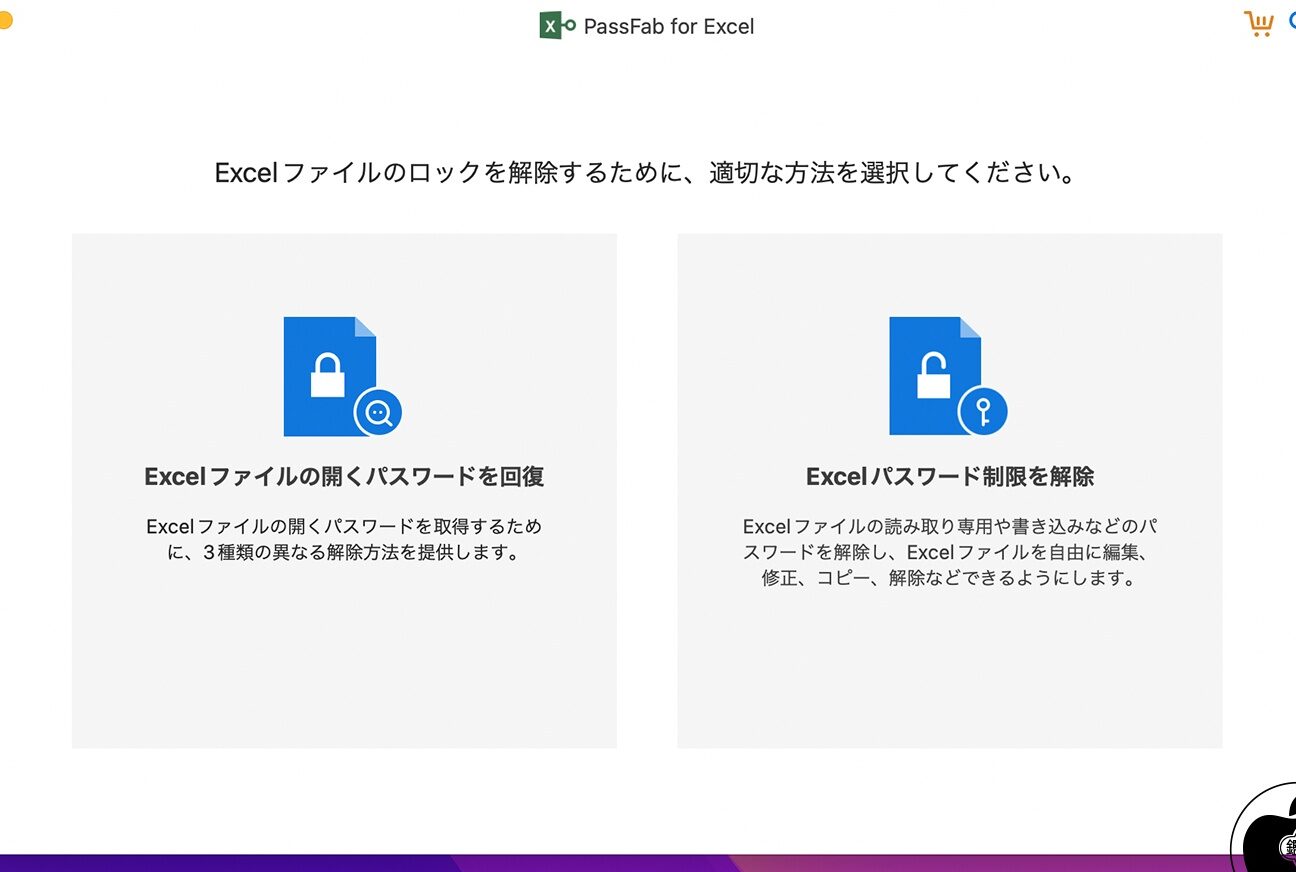The height and width of the screenshot is (872, 1296).
Task: Select 'Excelパスワード制限を解除' title
Action: 949,477
